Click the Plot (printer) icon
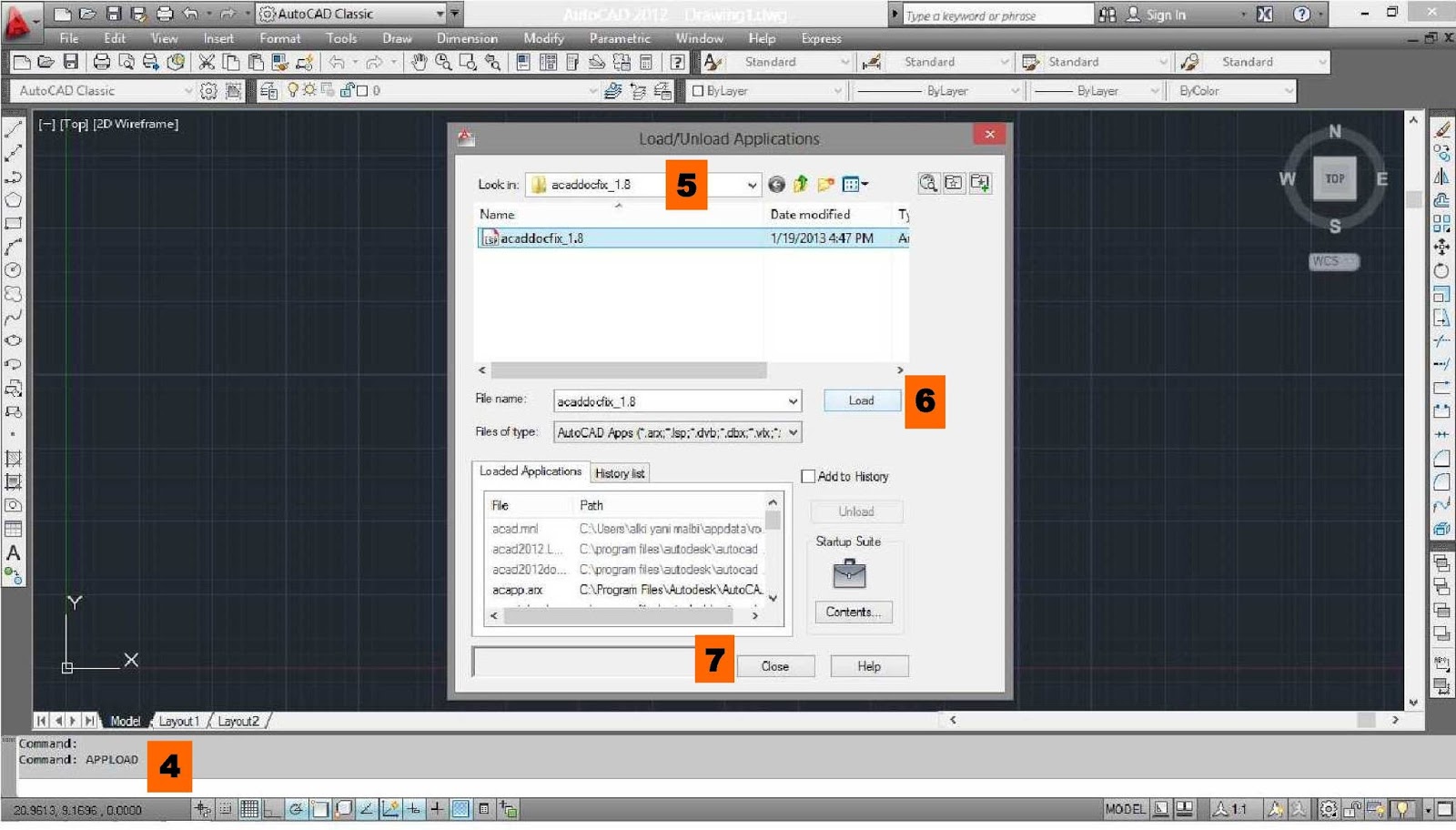This screenshot has width=1456, height=830. [103, 61]
